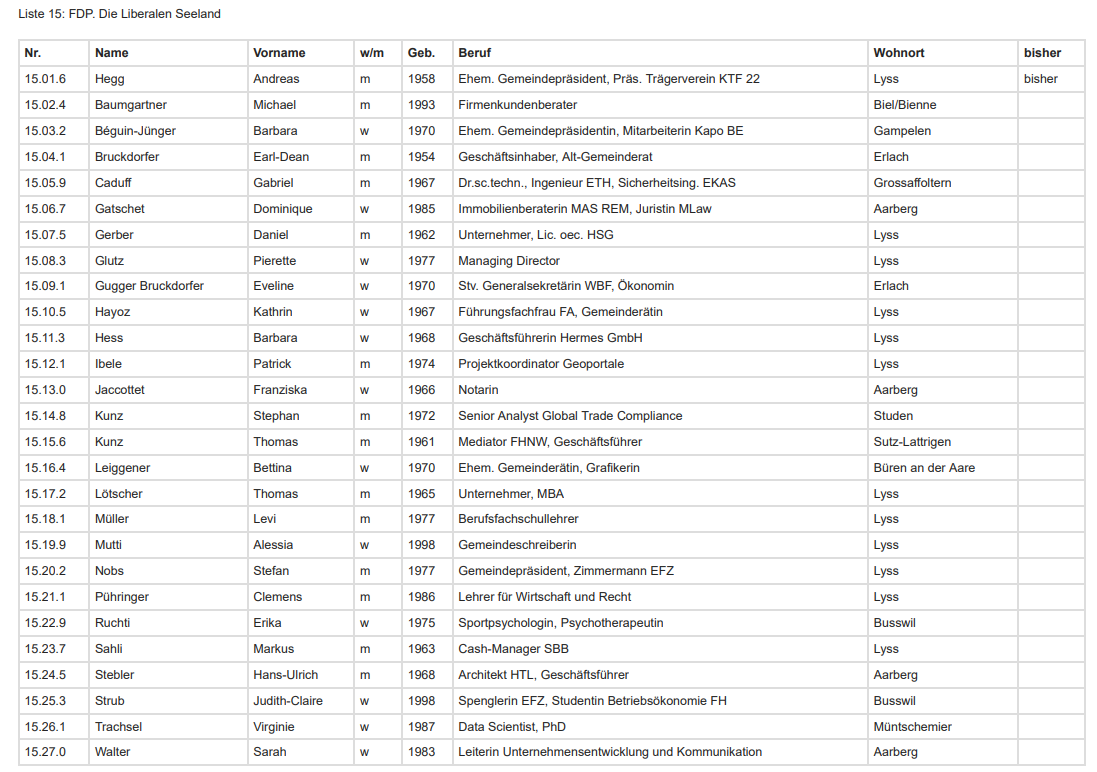The image size is (1097, 772).
Task: Select the first name 'Judith-Claire'
Action: pos(288,701)
